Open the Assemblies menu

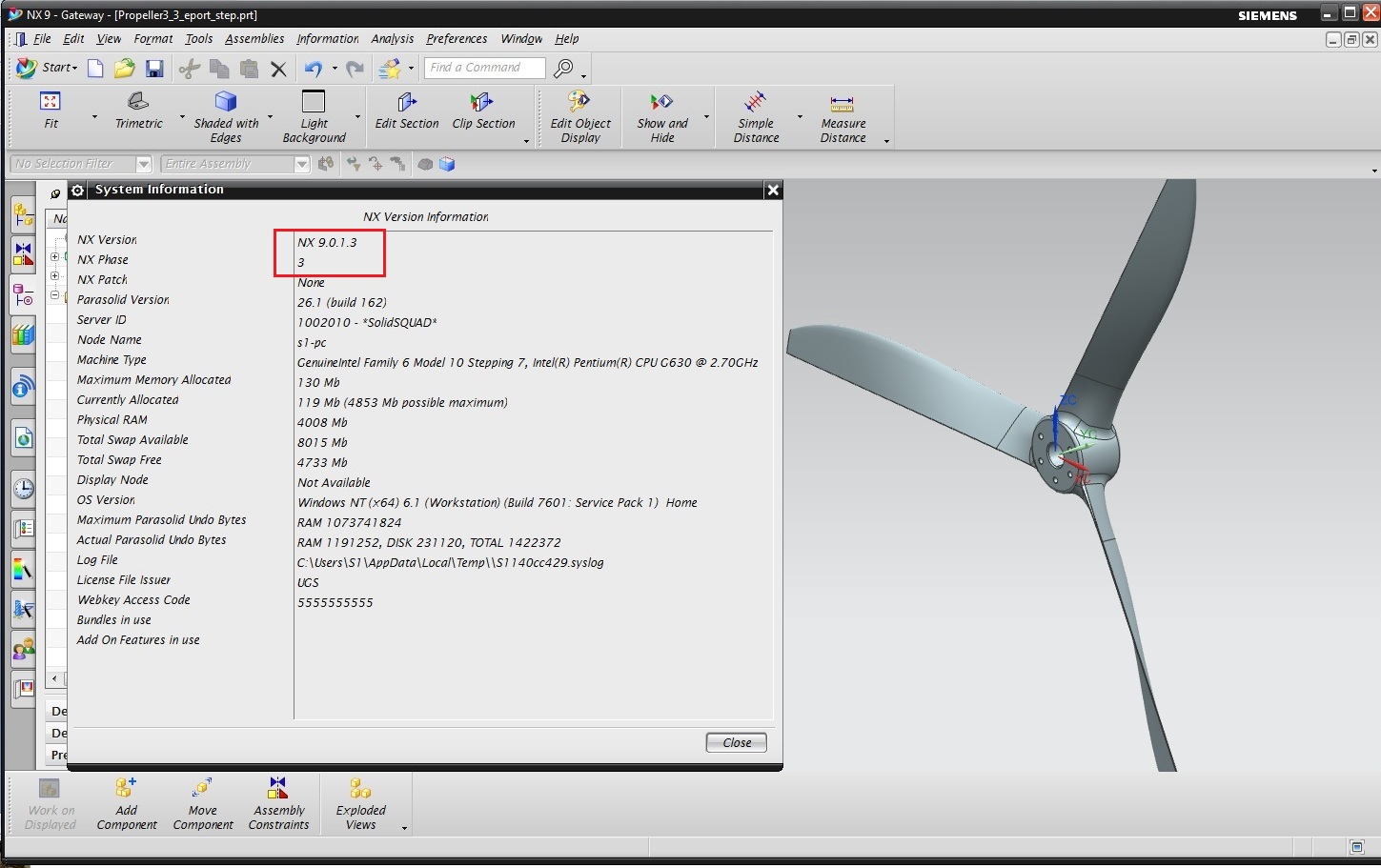[254, 39]
